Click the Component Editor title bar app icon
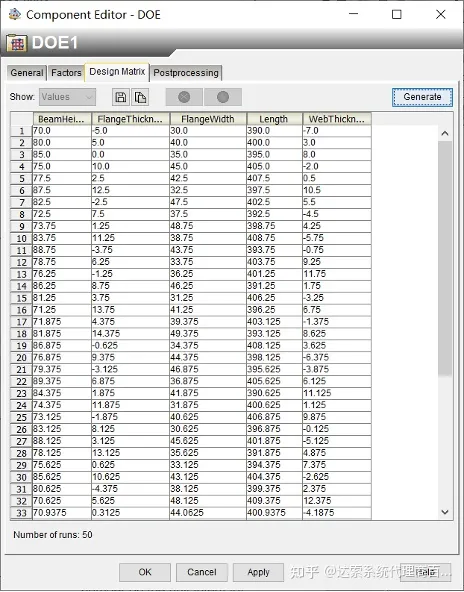The image size is (464, 592). click(15, 14)
